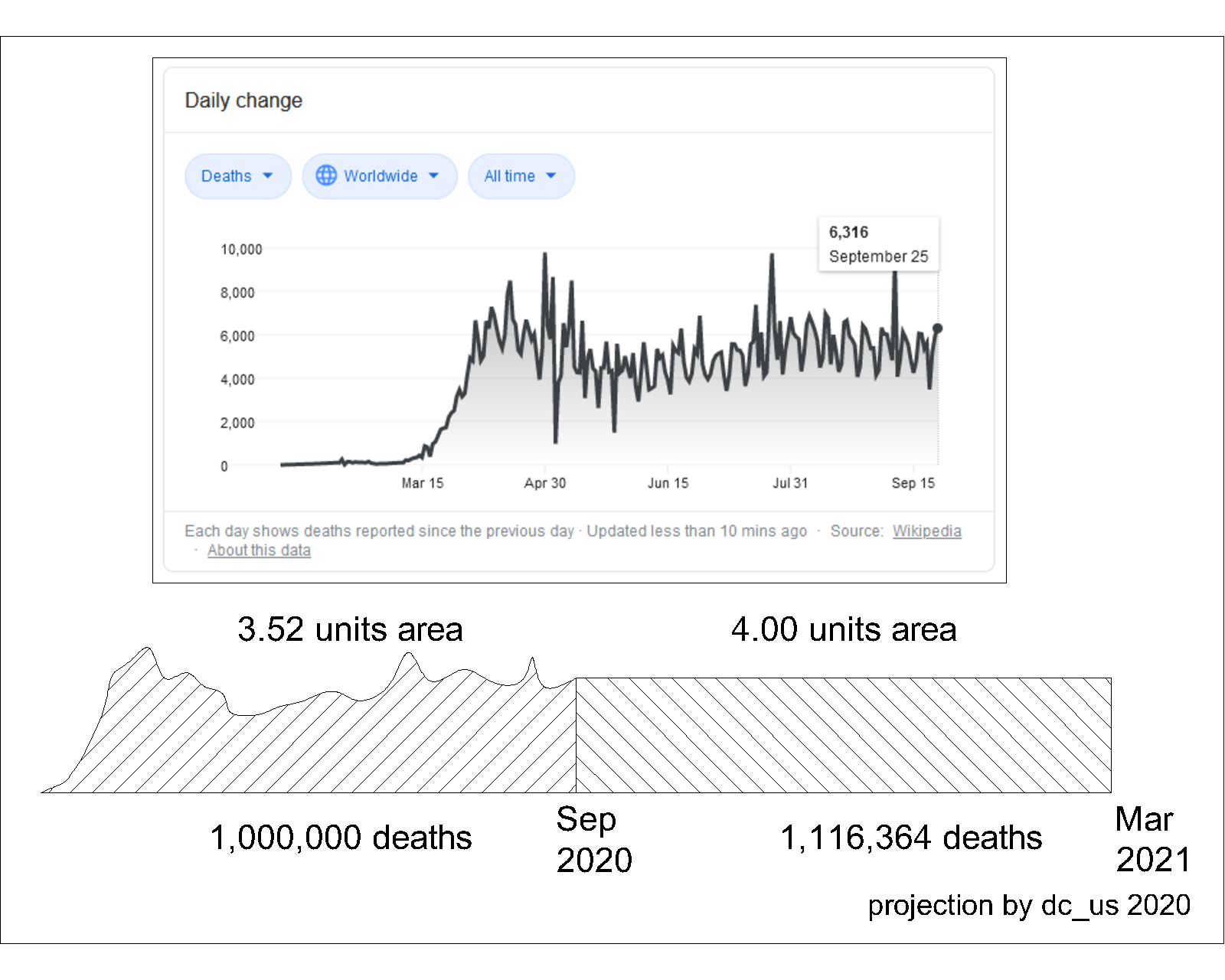Select the Jun 15 x-axis label
Screen dimensions: 1225x980
click(x=668, y=483)
